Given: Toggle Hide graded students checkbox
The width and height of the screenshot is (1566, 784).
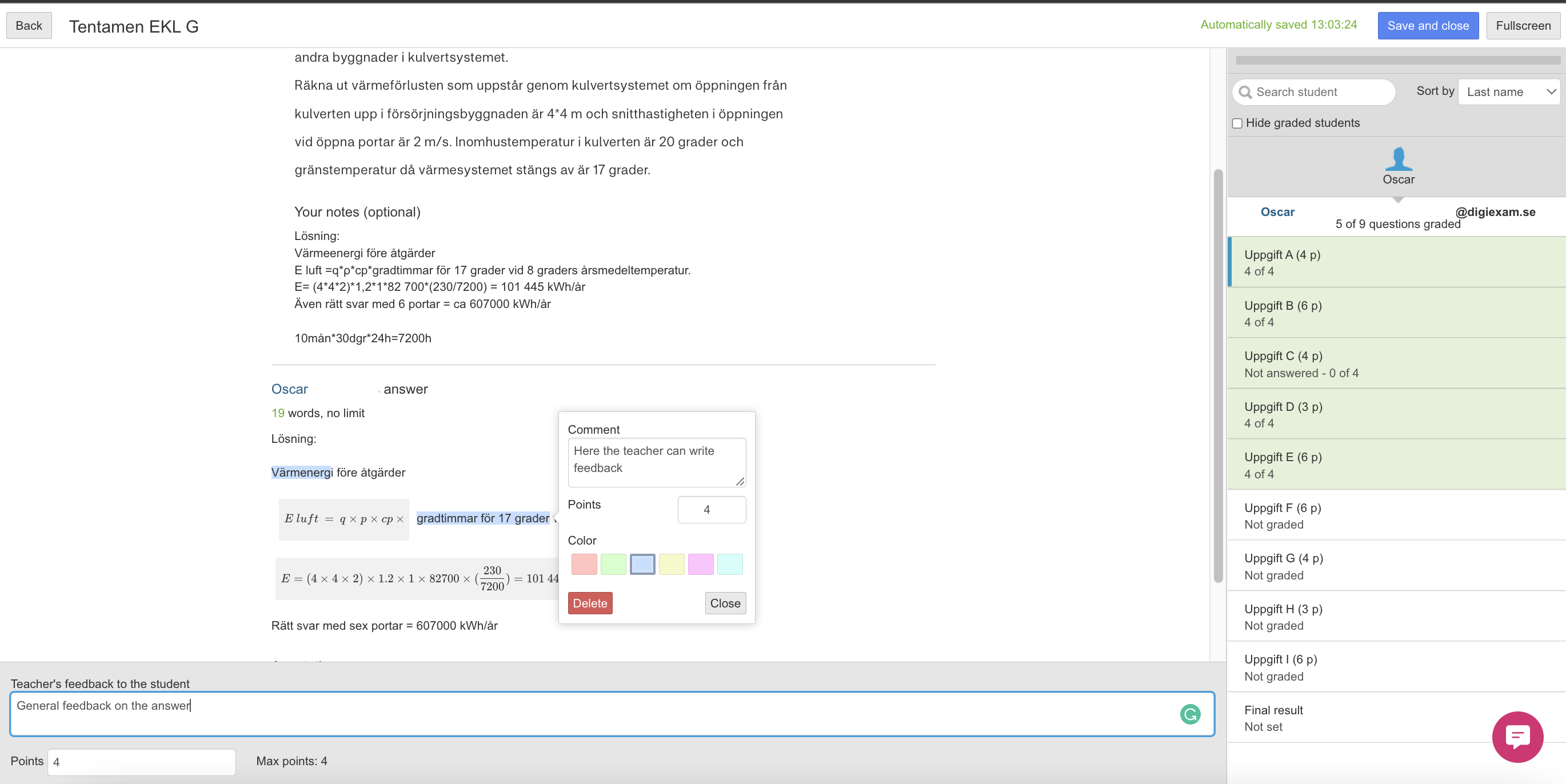Looking at the screenshot, I should click(1237, 123).
